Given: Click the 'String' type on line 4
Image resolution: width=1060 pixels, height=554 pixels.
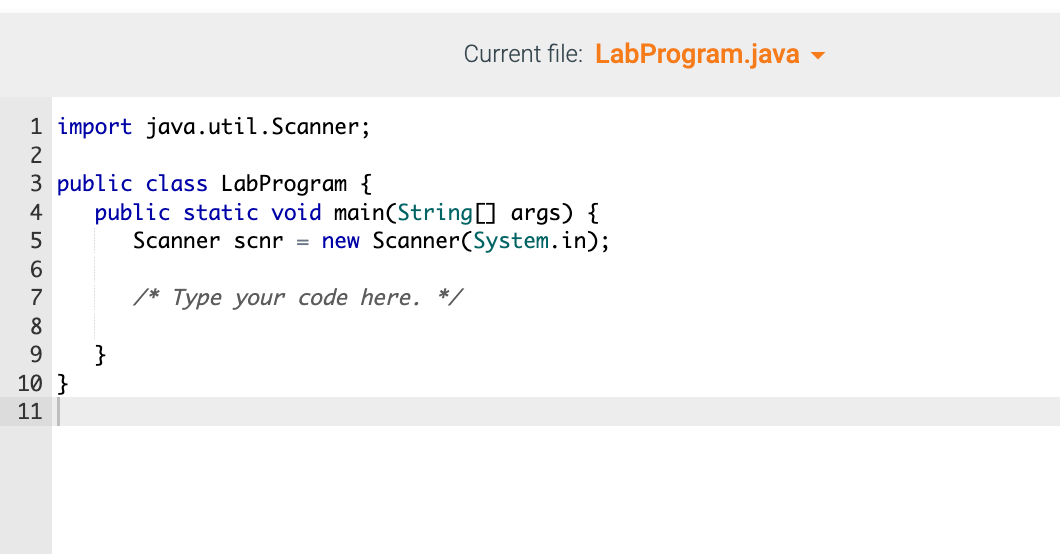Looking at the screenshot, I should tap(435, 213).
